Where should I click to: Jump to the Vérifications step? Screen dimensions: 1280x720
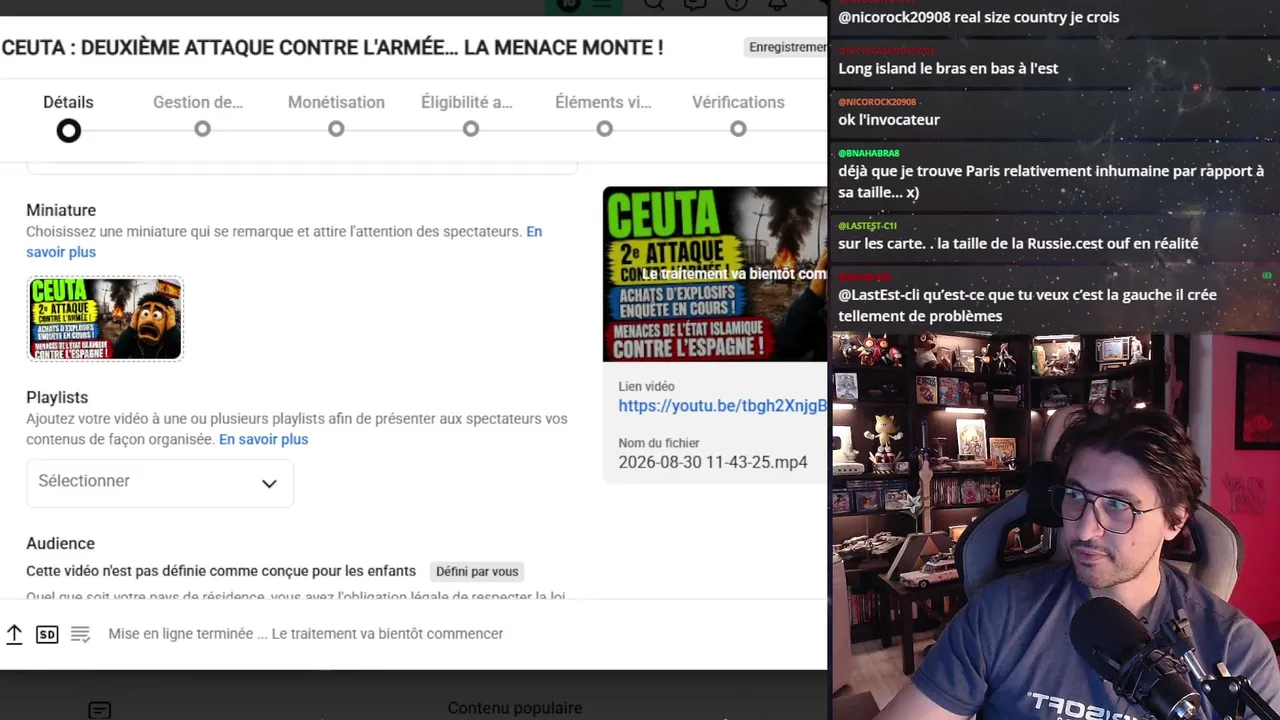coord(738,116)
